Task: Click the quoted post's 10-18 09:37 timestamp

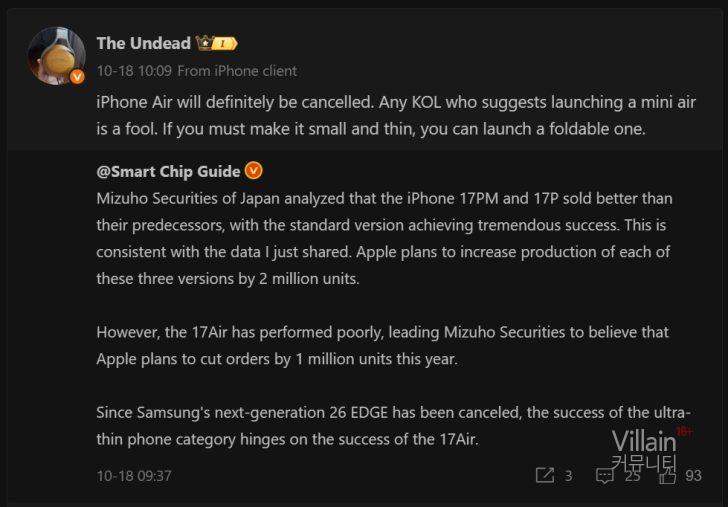Action: [x=134, y=475]
